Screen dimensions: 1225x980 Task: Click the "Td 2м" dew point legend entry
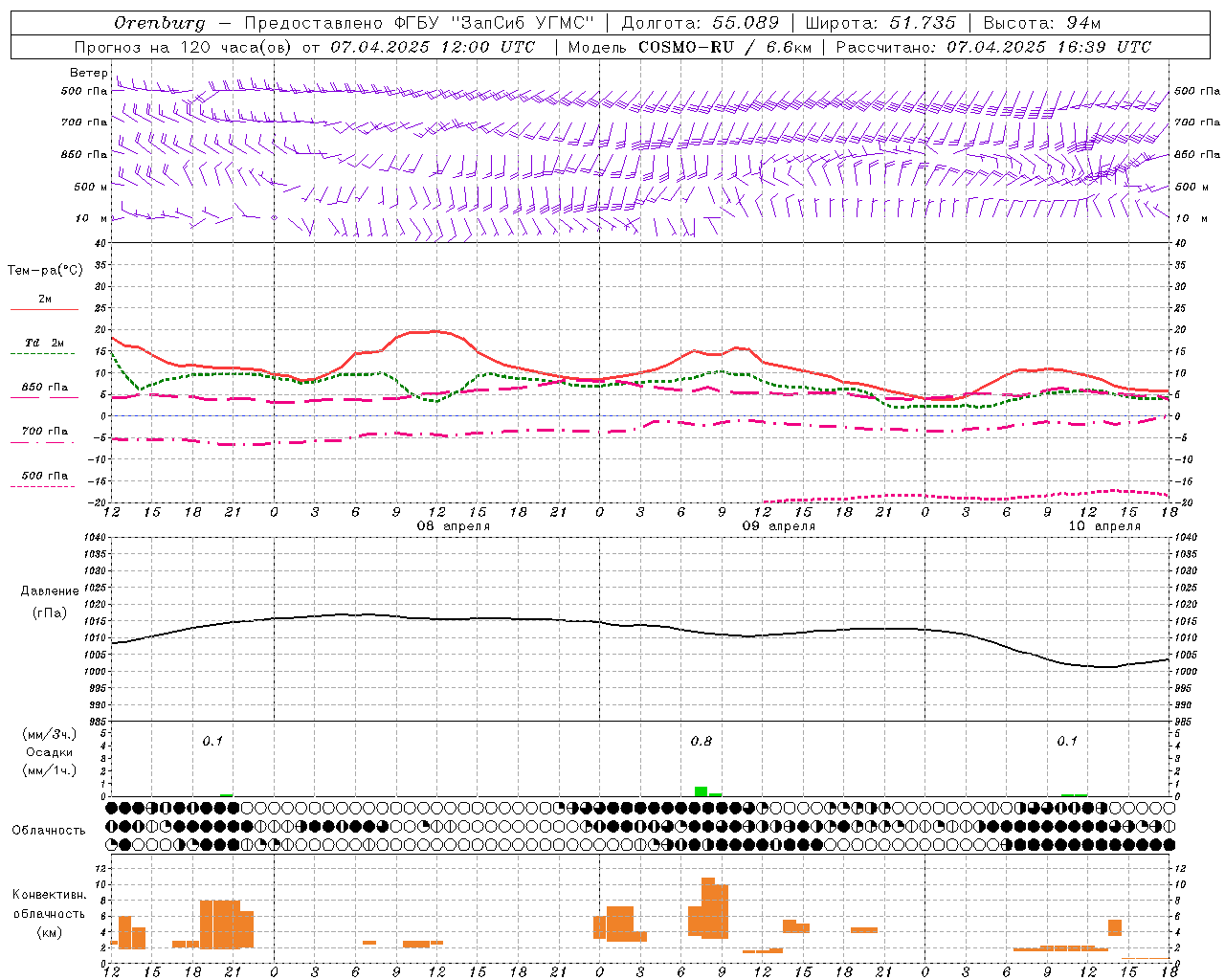coord(44,346)
